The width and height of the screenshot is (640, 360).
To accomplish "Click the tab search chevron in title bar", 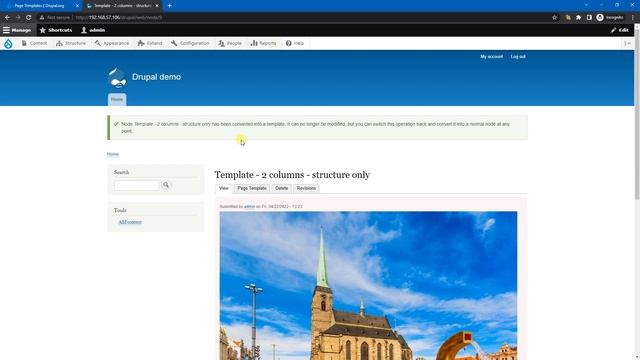I will coord(586,5).
